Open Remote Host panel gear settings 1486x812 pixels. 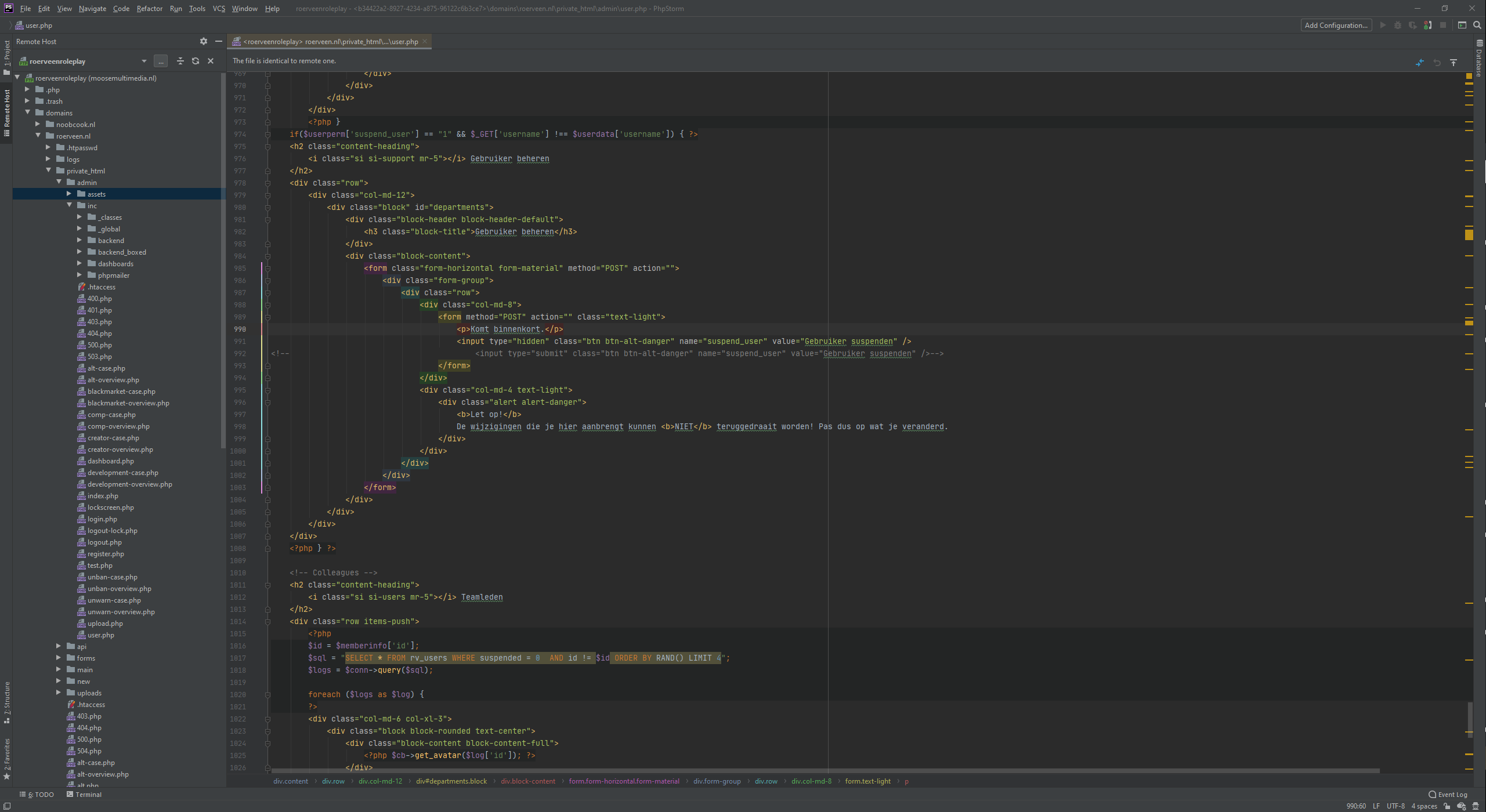(x=203, y=41)
